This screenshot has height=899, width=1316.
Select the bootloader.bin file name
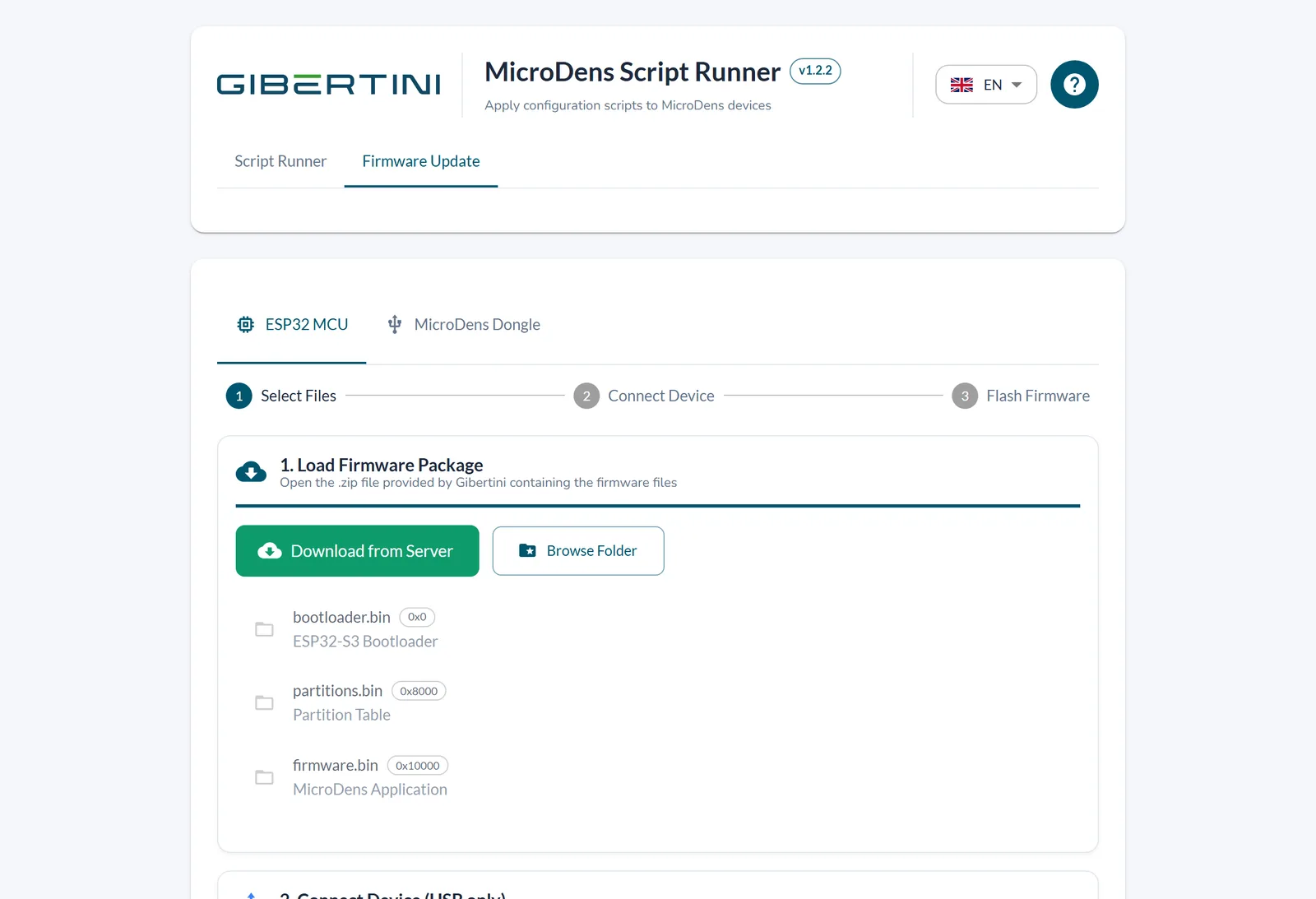coord(341,617)
